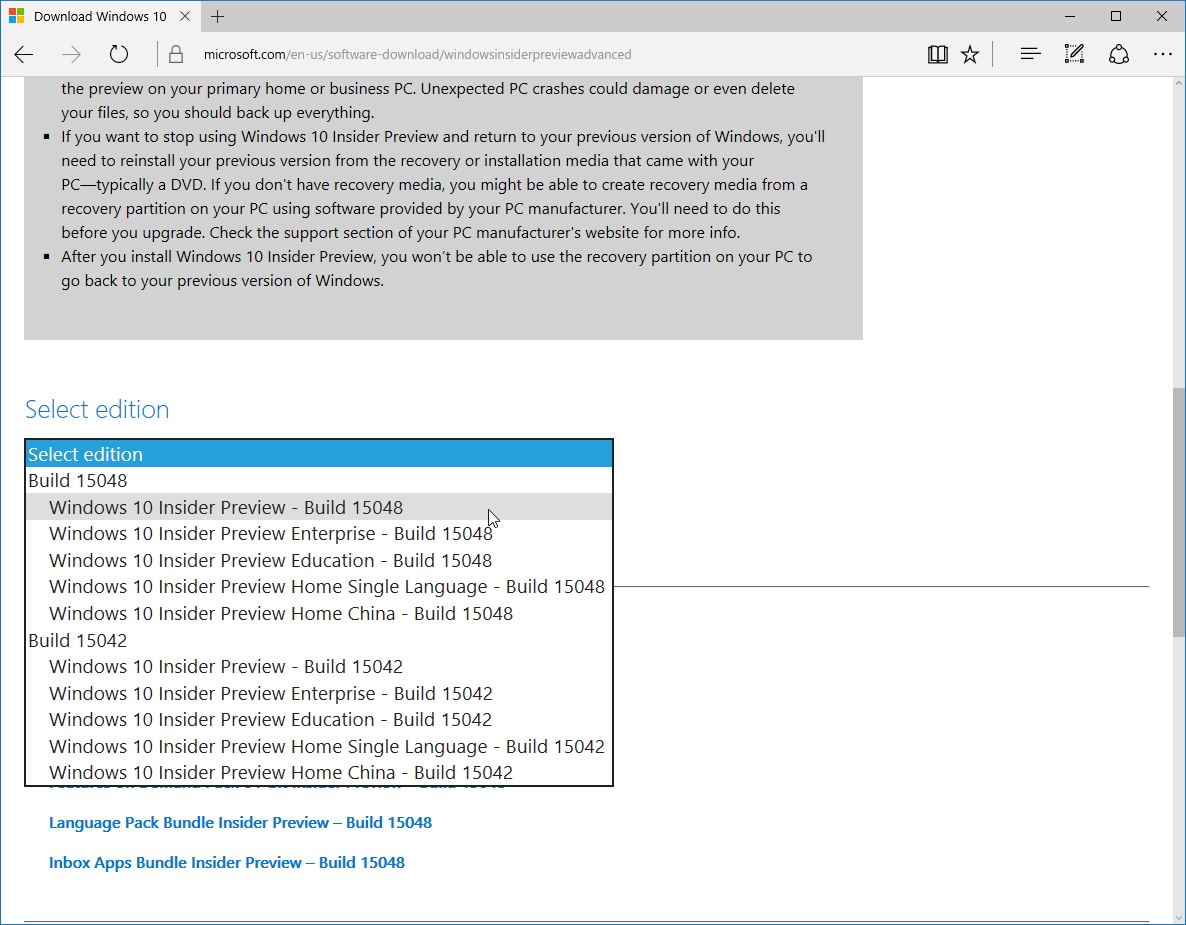Open a new browser tab

pos(217,16)
